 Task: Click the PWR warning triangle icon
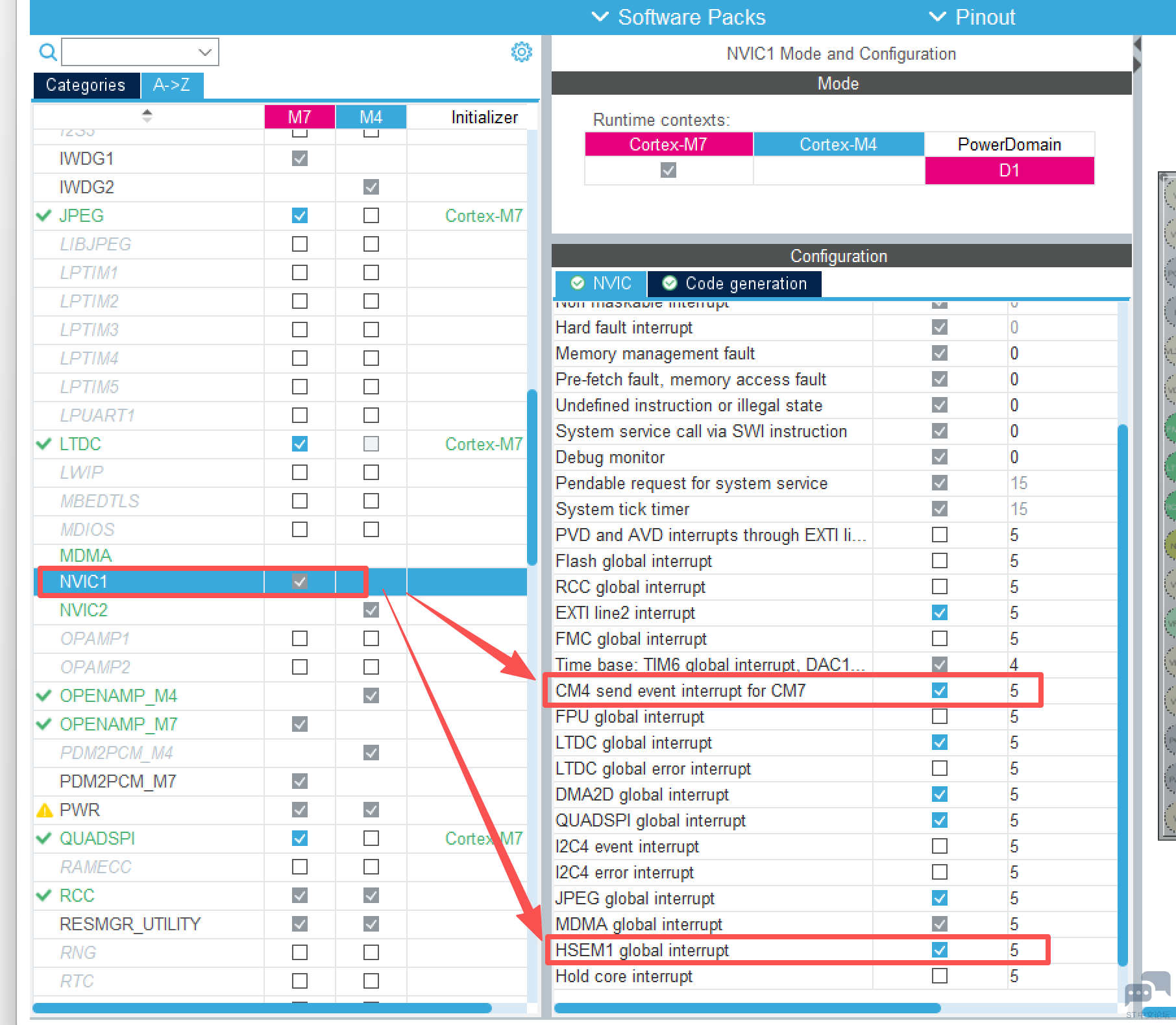click(x=45, y=810)
